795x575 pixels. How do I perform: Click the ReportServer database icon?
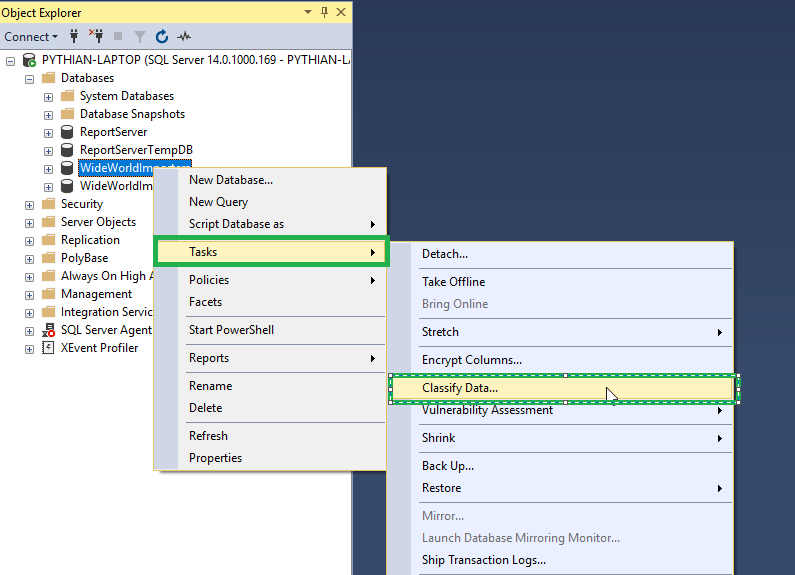tap(68, 132)
